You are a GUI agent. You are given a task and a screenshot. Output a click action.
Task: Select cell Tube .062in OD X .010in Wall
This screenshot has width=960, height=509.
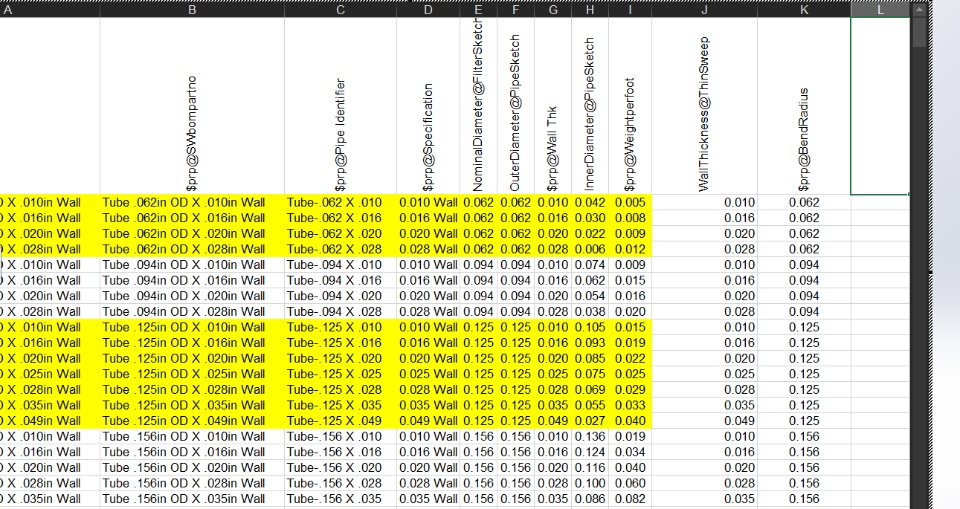click(192, 203)
